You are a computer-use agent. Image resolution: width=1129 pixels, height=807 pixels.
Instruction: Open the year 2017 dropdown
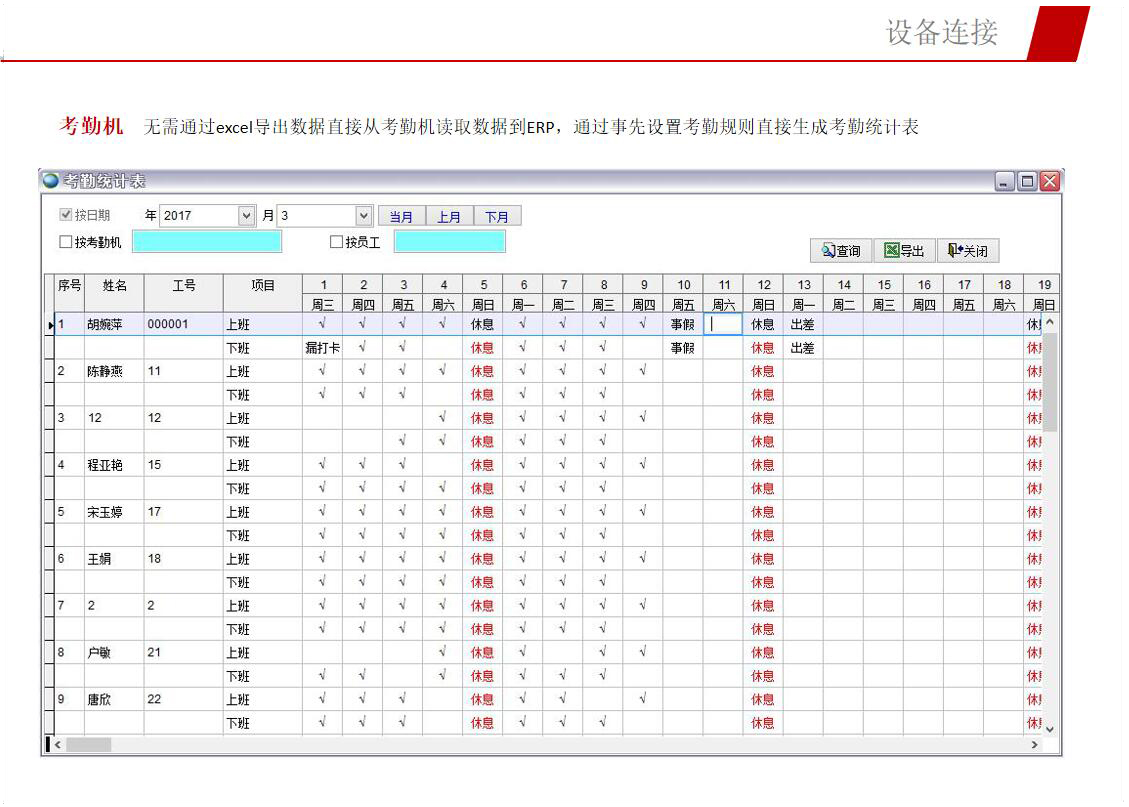tap(247, 216)
